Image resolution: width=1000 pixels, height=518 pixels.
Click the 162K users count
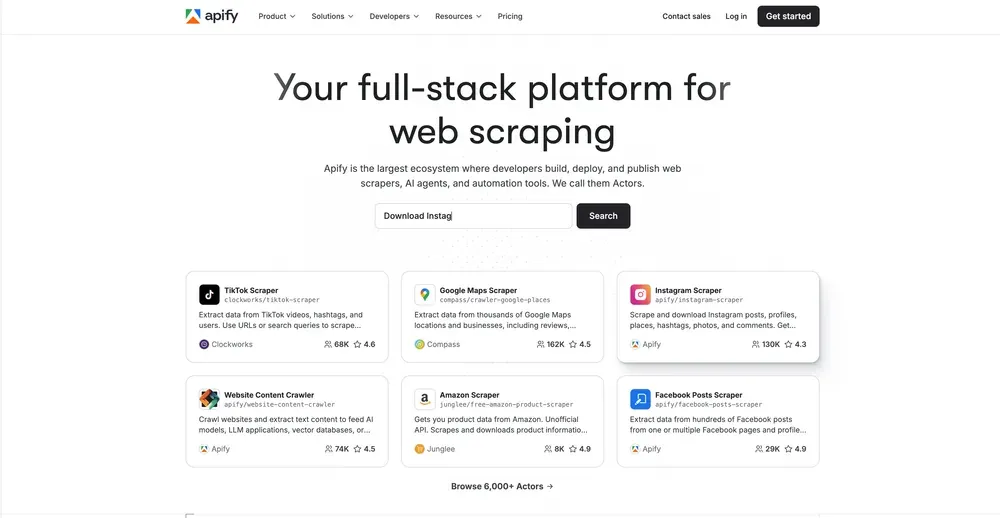556,344
